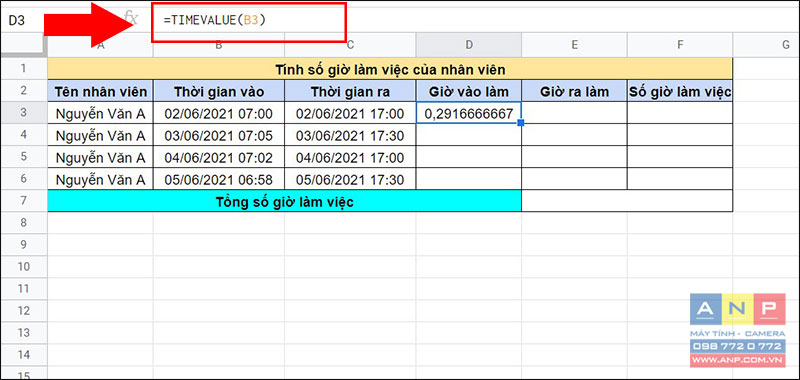Select row 7 header
Viewport: 800px width, 380px height.
(x=24, y=201)
